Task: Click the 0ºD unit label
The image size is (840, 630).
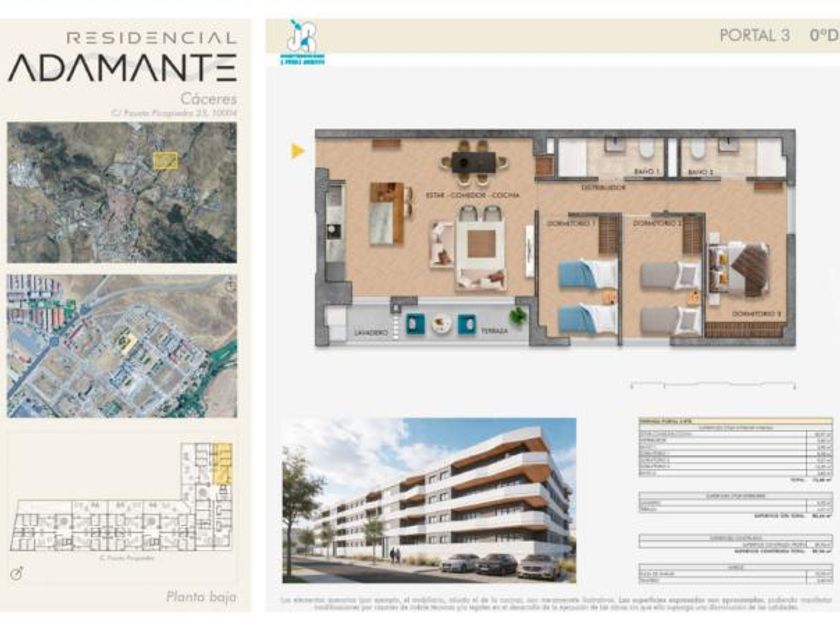Action: pos(823,35)
